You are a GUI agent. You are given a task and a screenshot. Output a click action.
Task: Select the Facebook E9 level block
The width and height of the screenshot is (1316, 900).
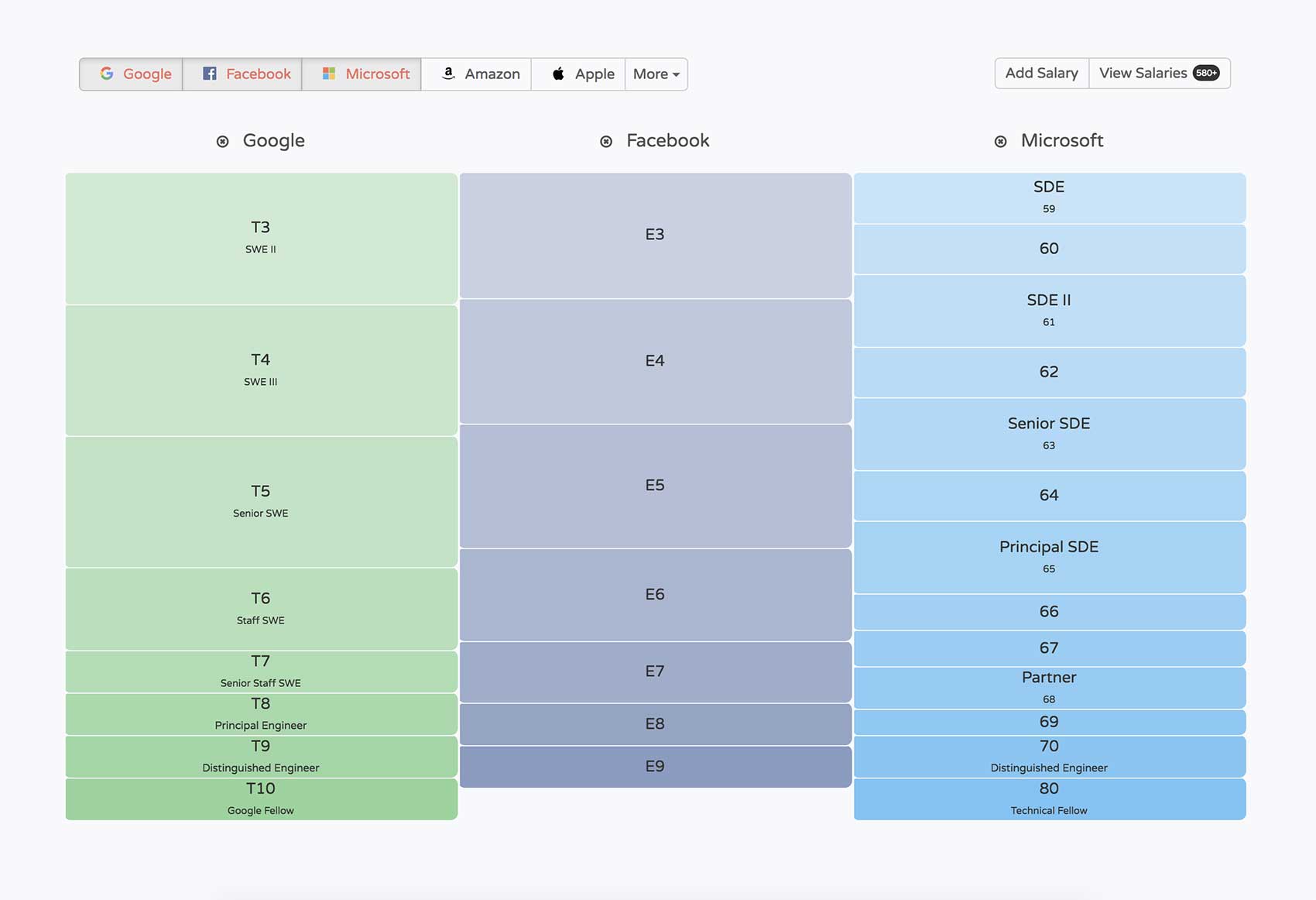pyautogui.click(x=656, y=767)
